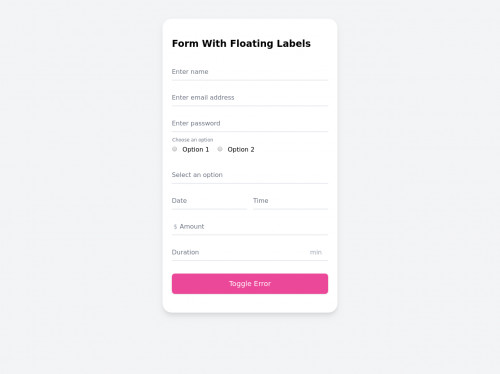The image size is (500, 374).
Task: Click the Option 2 label text
Action: [x=241, y=149]
